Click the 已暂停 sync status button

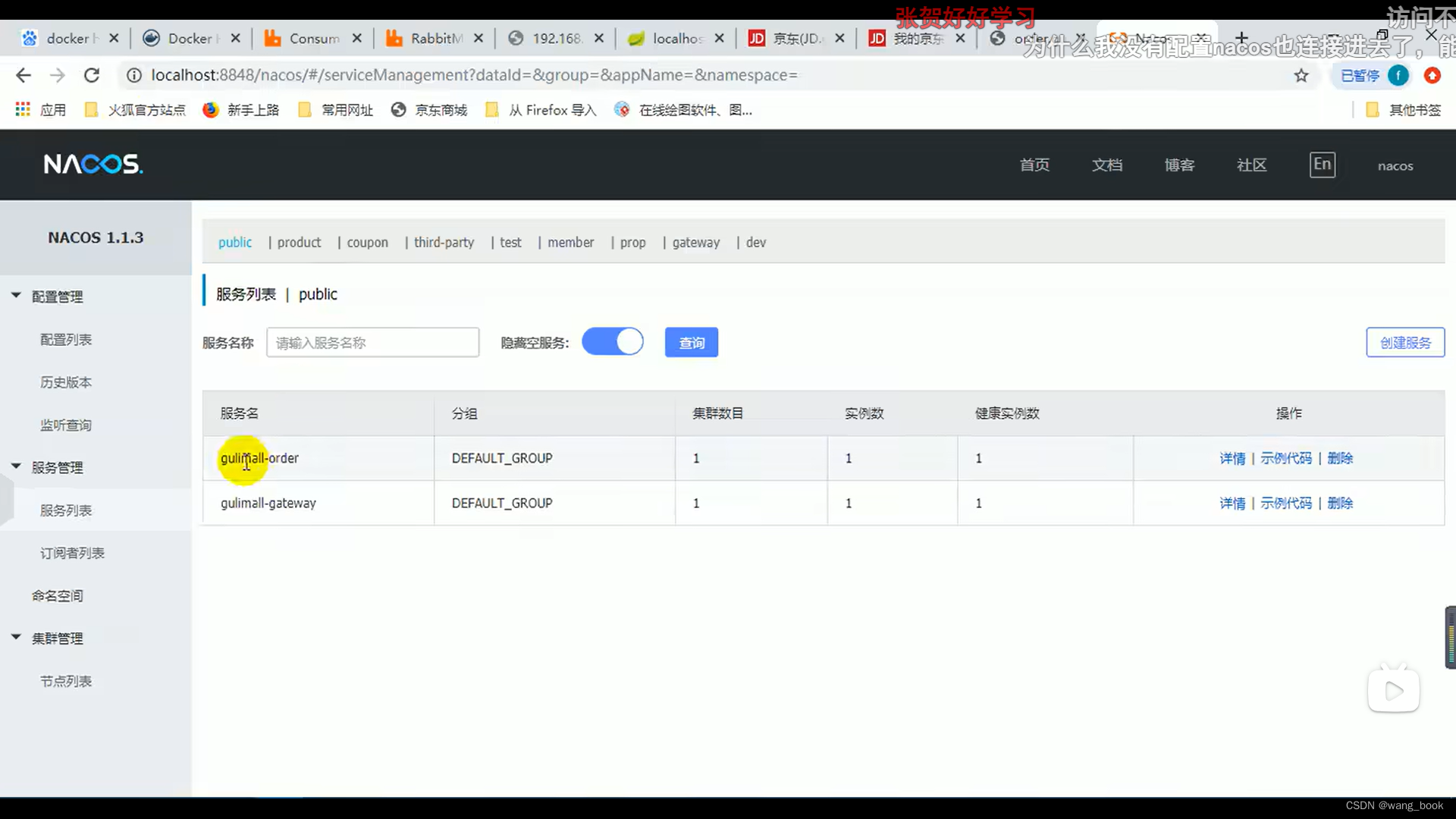(x=1360, y=75)
